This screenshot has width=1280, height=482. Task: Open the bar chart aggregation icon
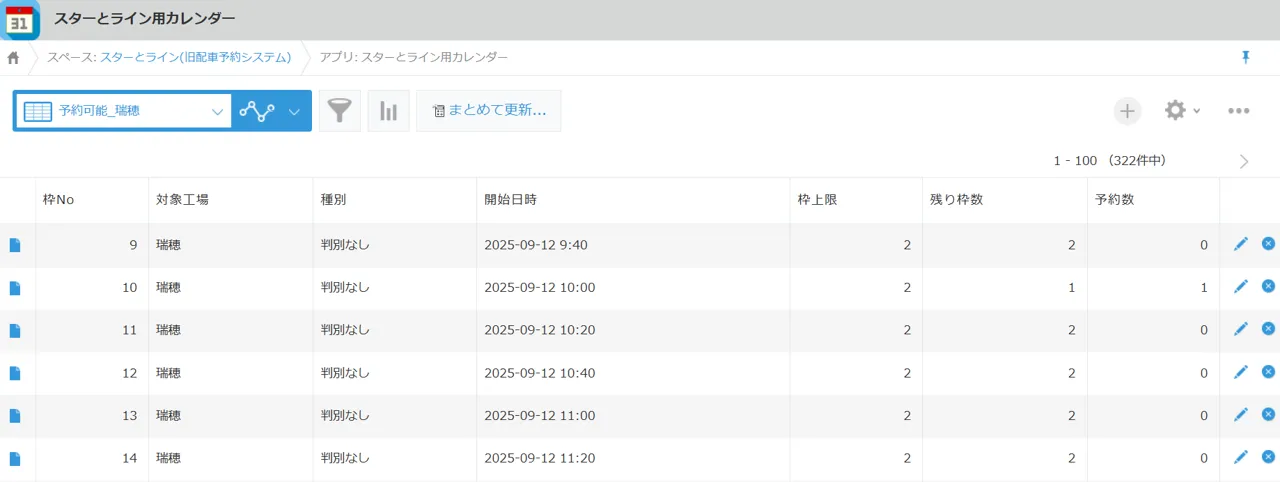click(388, 111)
